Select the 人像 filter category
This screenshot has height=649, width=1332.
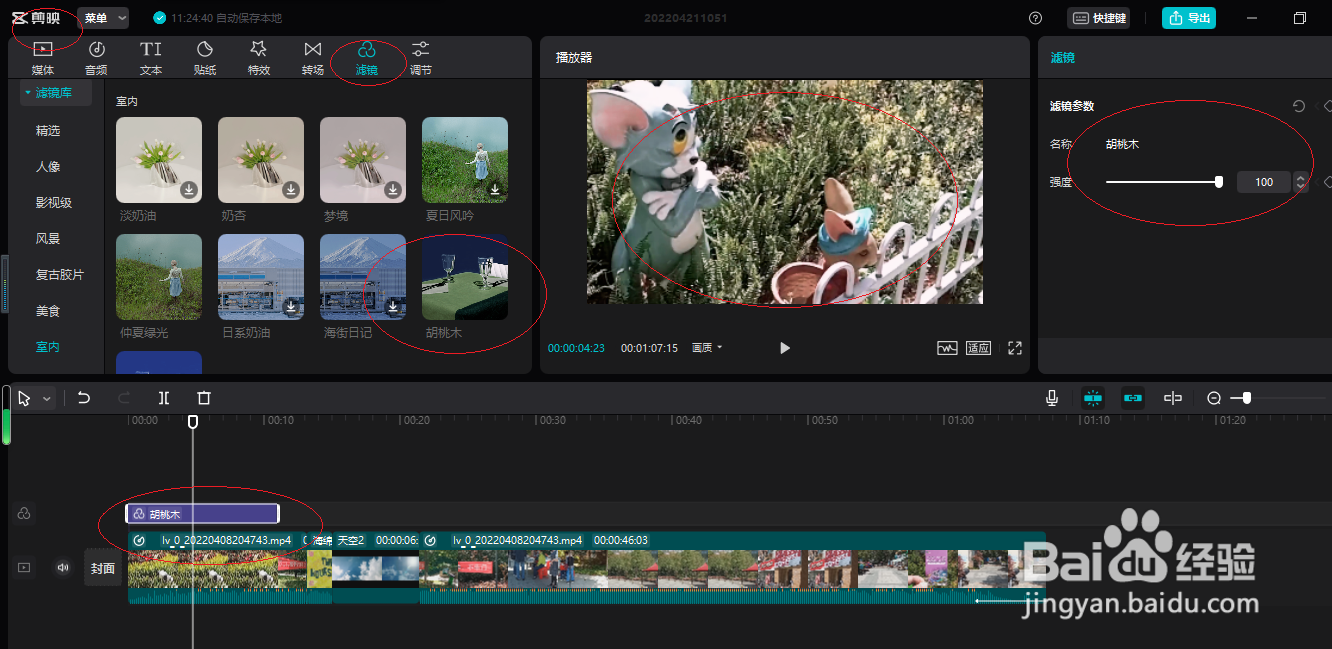tap(48, 166)
